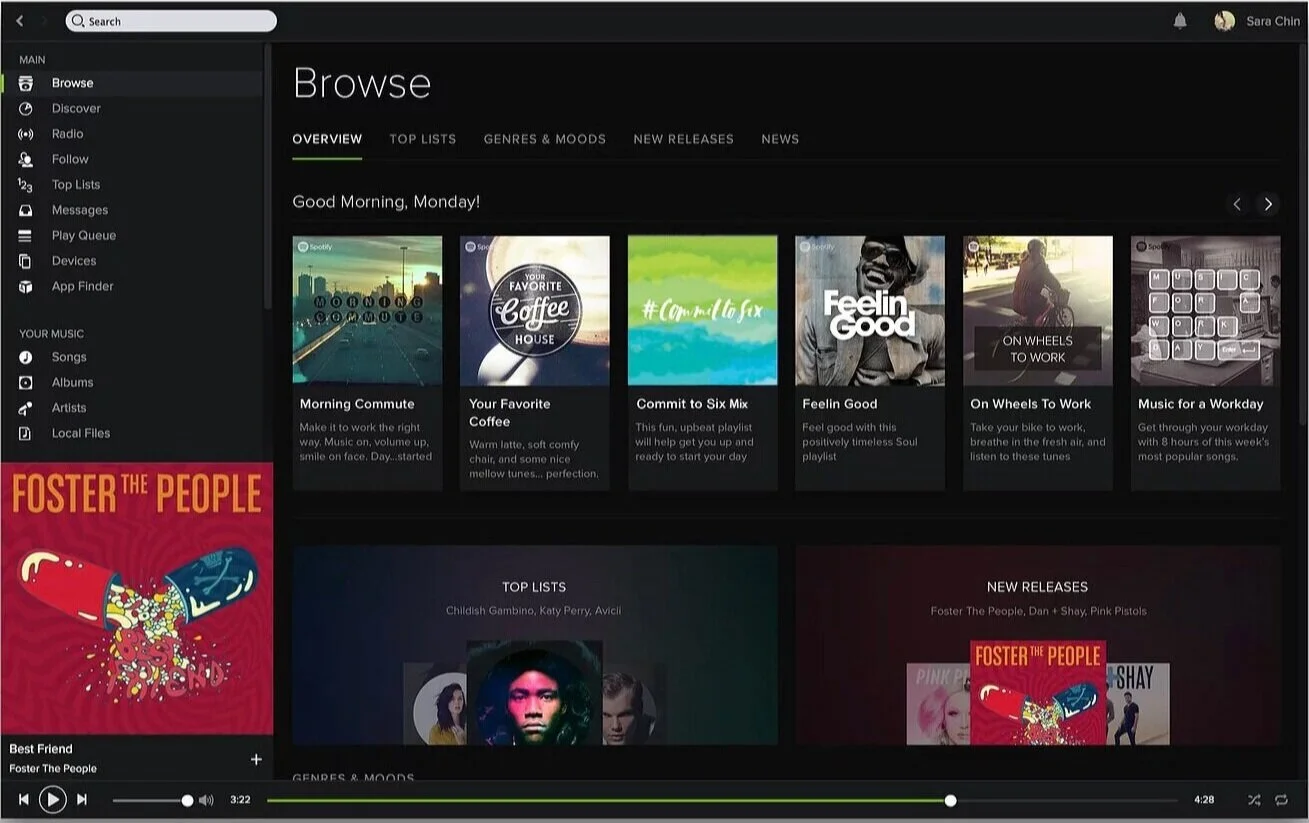The width and height of the screenshot is (1309, 823).
Task: Switch to Genres & Moods tab
Action: (x=545, y=139)
